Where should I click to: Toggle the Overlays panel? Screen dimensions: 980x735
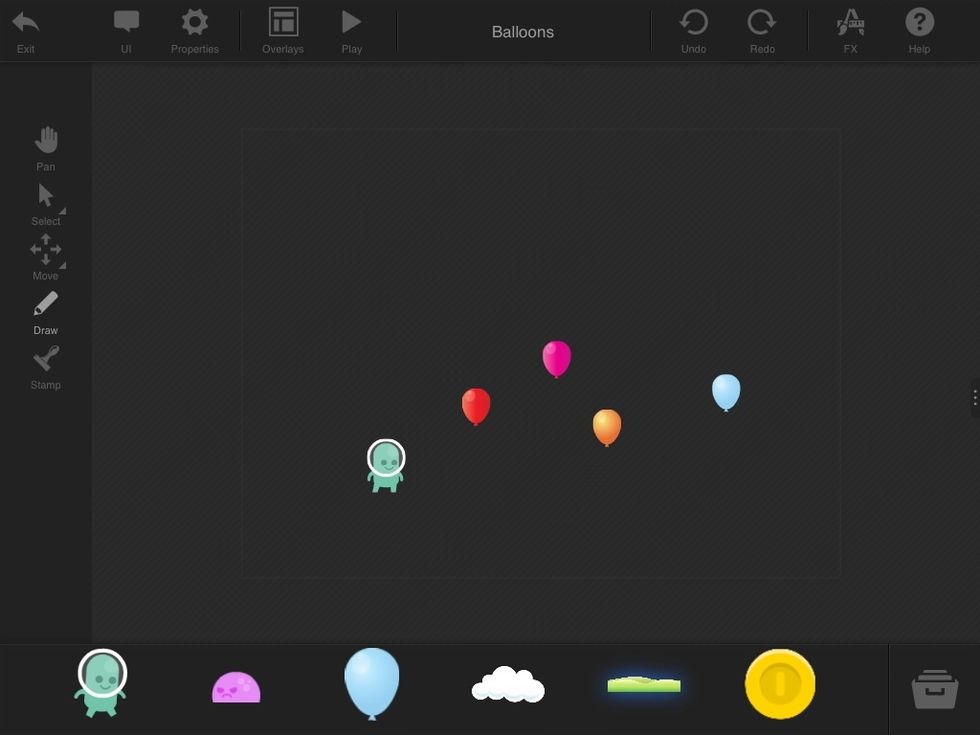pyautogui.click(x=283, y=23)
